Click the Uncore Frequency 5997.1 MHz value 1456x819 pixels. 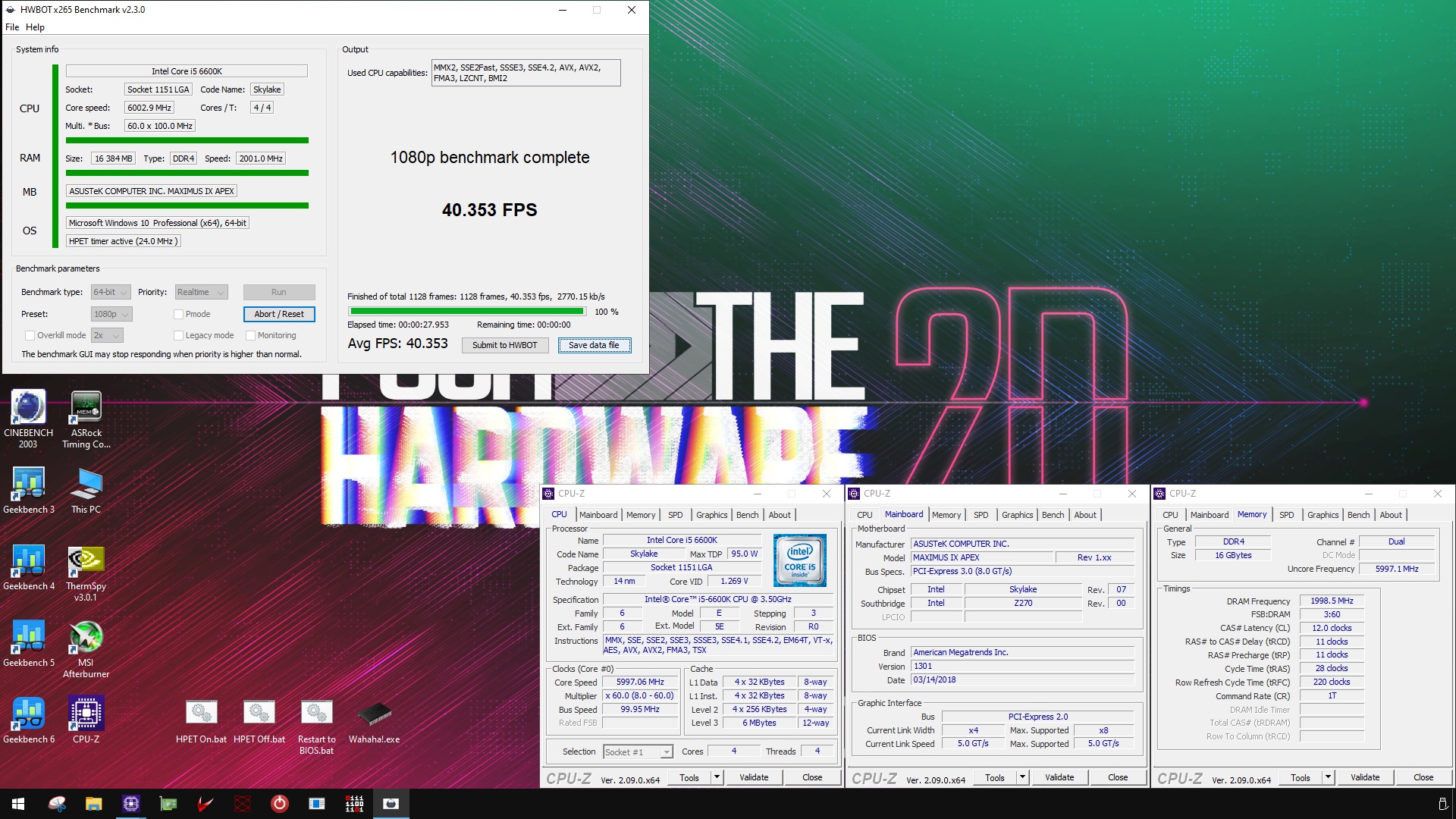(x=1396, y=569)
